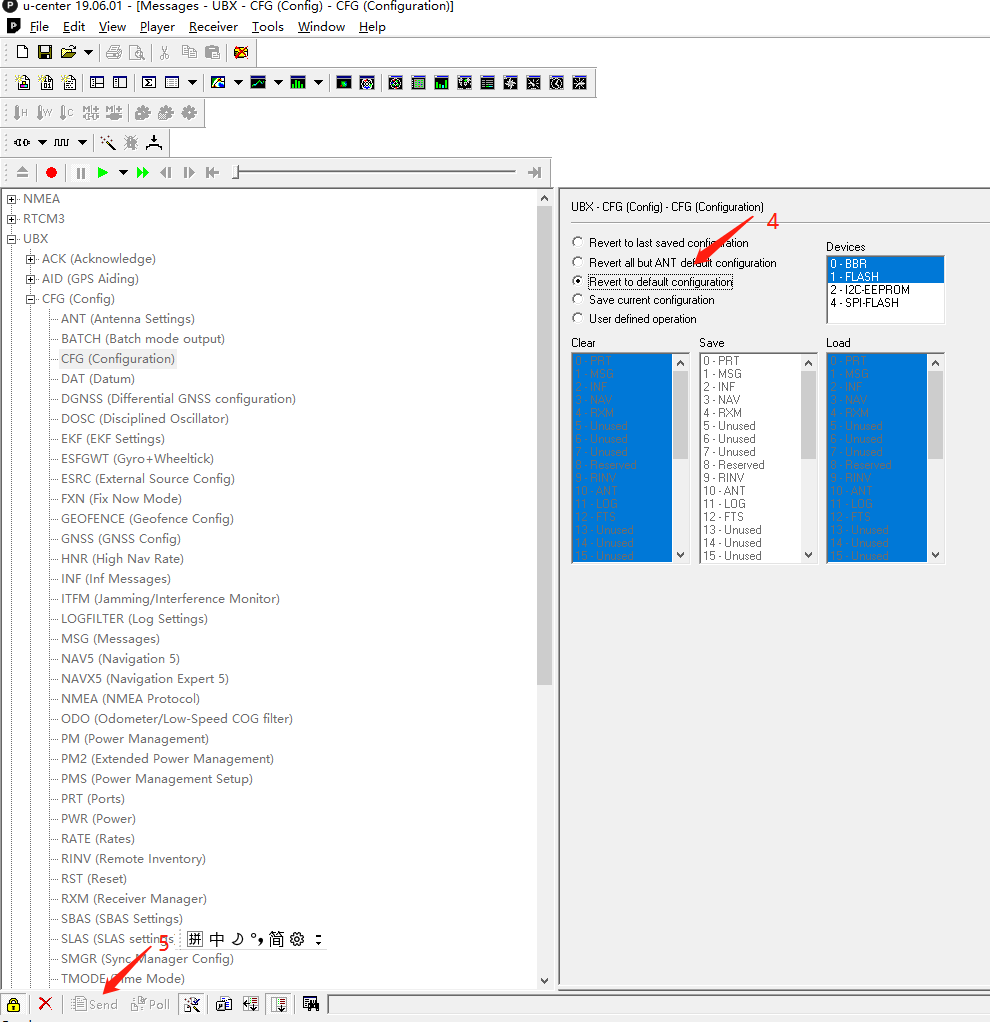Open dropdown arrow beside the Open folder icon
Image resolution: width=990 pixels, height=1022 pixels.
click(x=88, y=52)
